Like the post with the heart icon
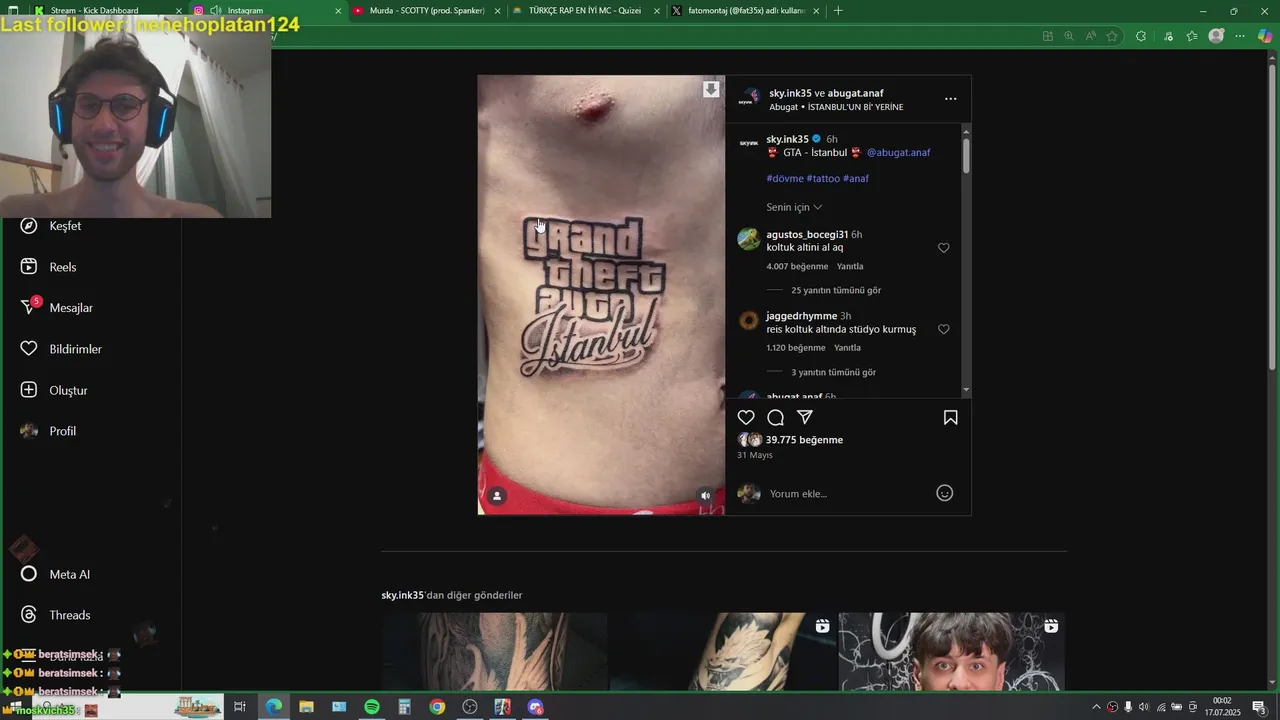The image size is (1280, 720). (x=746, y=417)
